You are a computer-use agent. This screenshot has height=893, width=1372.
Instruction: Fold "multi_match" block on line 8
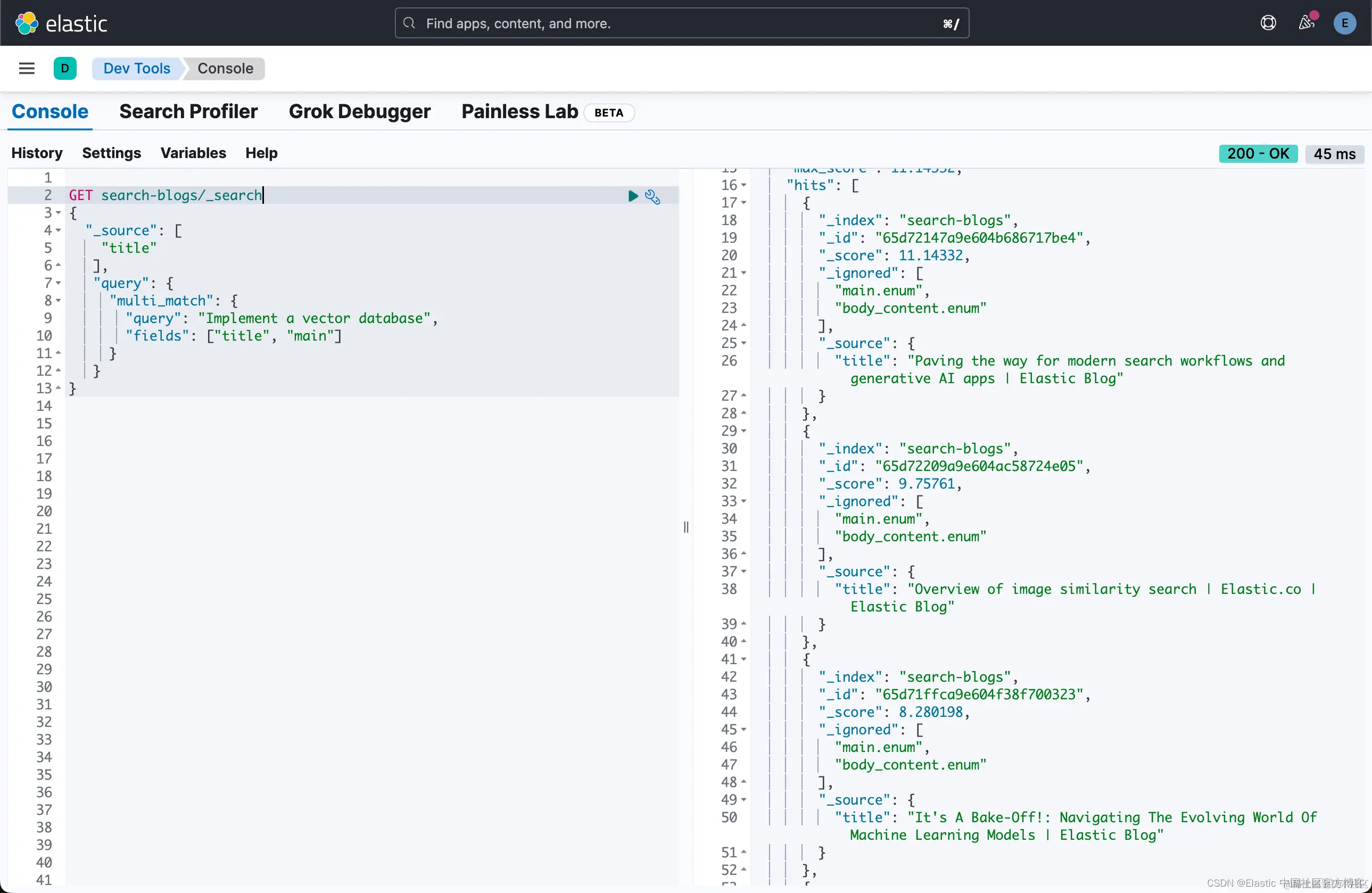[58, 301]
